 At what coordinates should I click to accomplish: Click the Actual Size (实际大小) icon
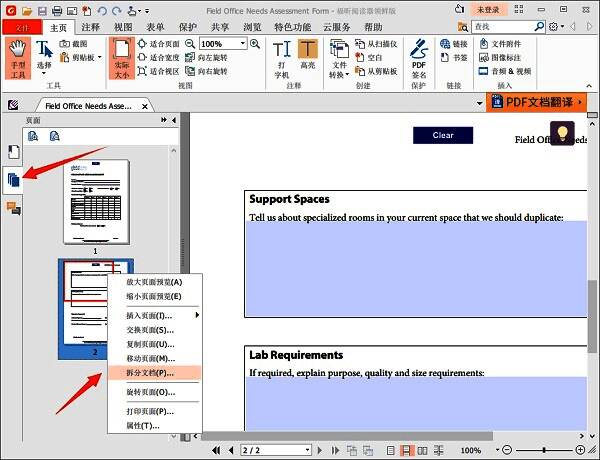(x=121, y=59)
